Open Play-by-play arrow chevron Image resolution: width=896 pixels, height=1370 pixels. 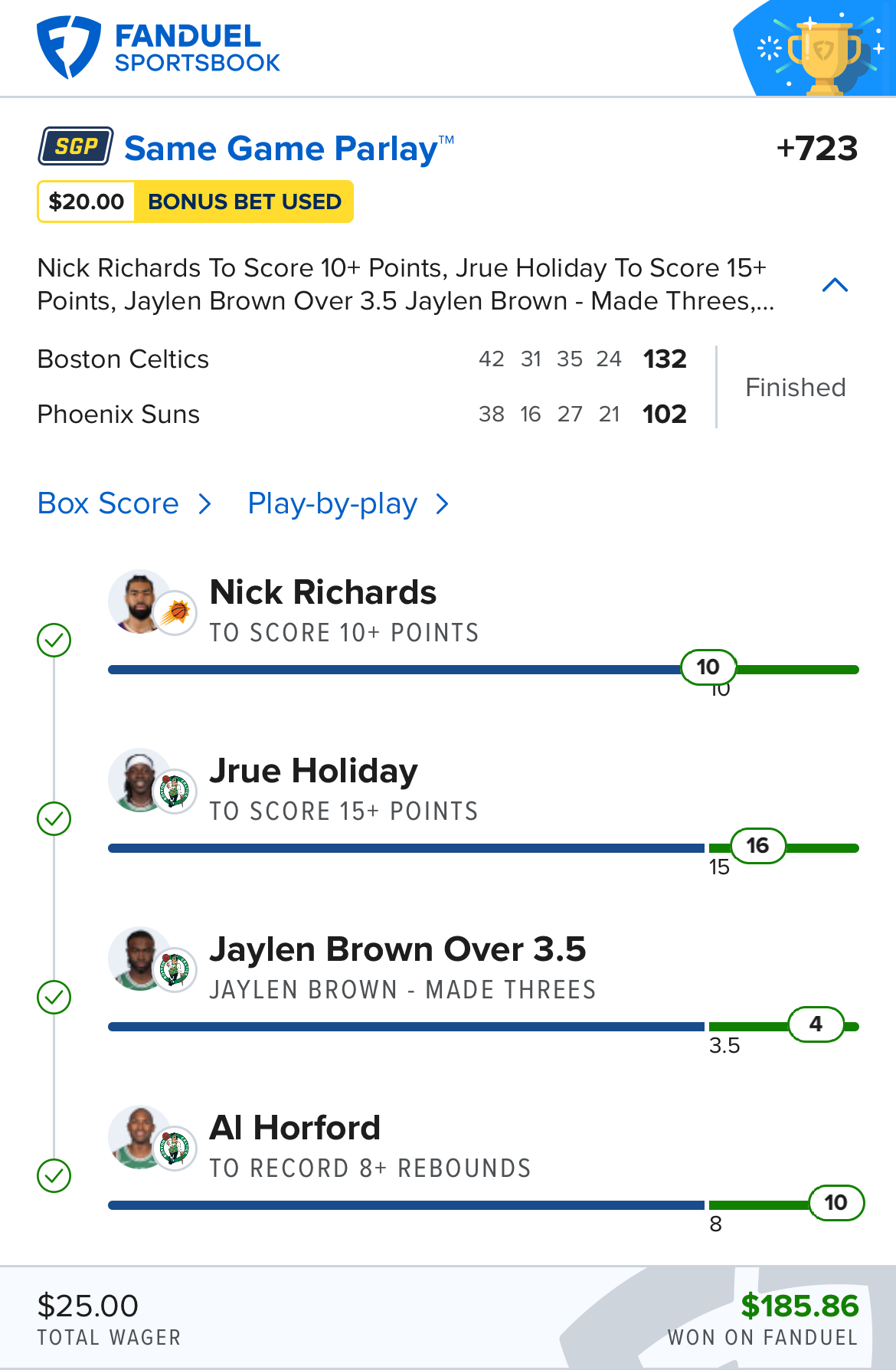coord(442,504)
